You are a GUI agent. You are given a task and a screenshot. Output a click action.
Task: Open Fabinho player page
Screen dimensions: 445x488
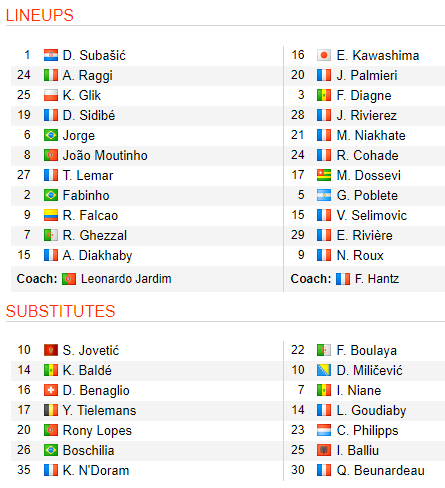(86, 195)
